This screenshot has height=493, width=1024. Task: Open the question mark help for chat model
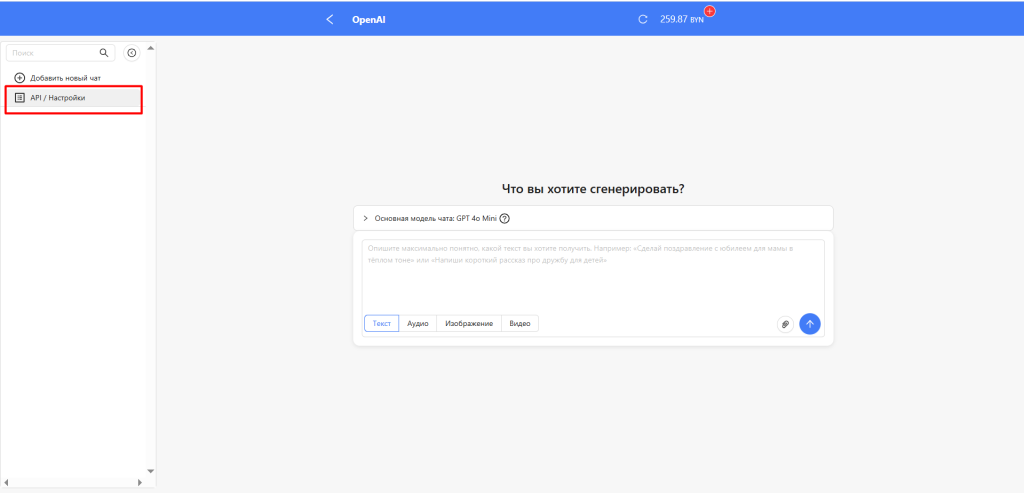505,218
